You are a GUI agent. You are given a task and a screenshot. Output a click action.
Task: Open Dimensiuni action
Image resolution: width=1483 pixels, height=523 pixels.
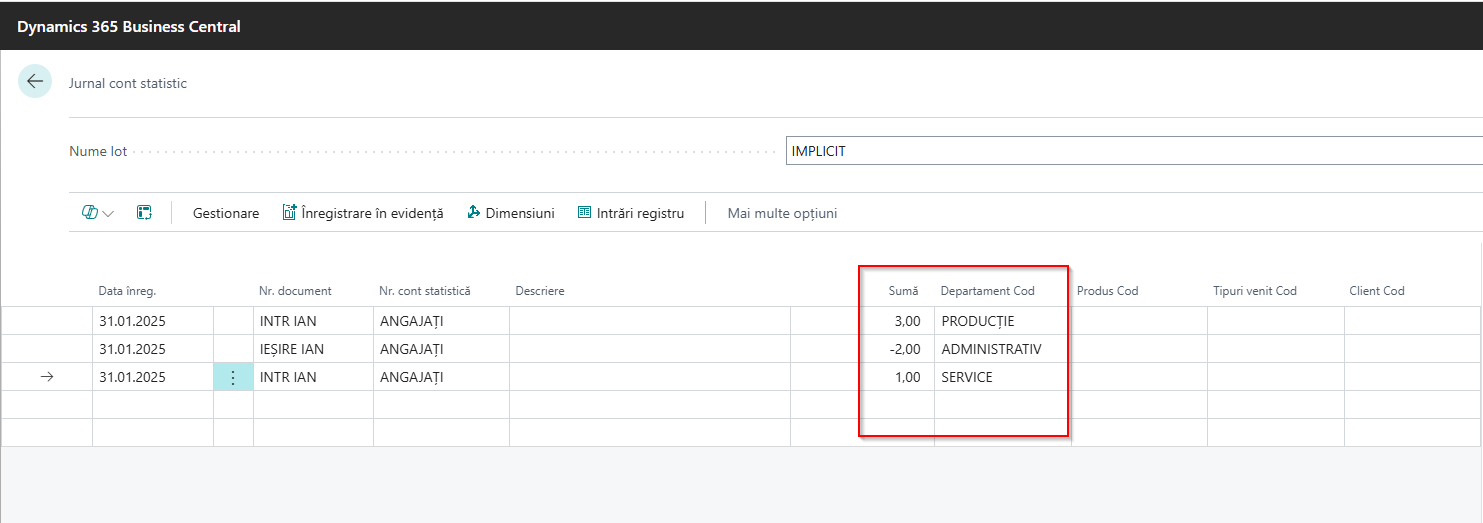(511, 213)
